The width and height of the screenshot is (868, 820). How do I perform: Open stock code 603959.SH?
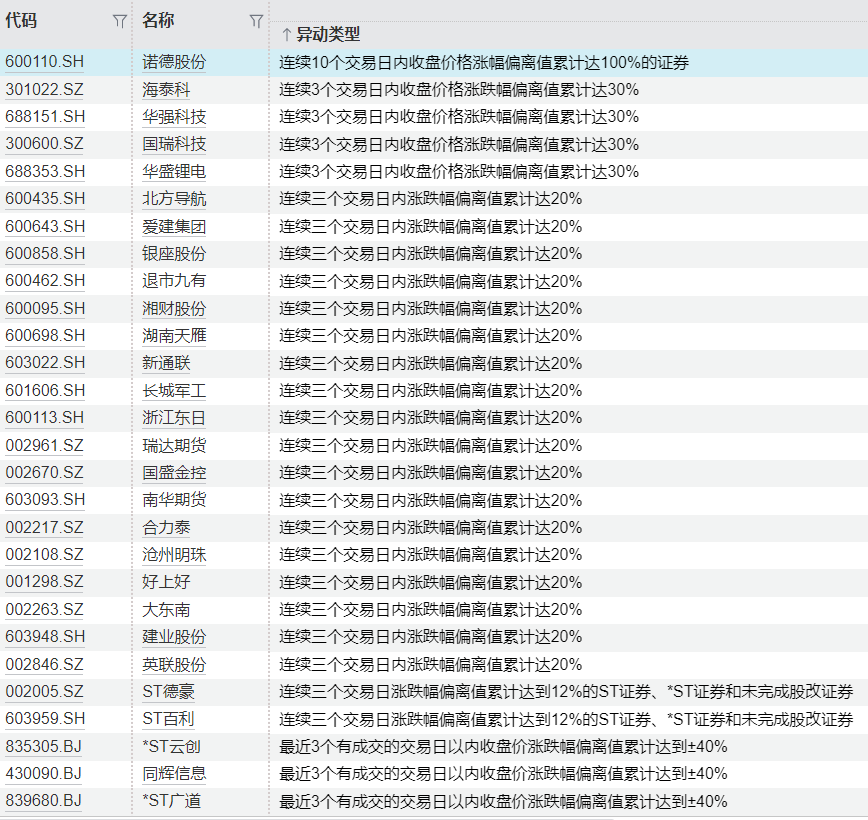[45, 719]
